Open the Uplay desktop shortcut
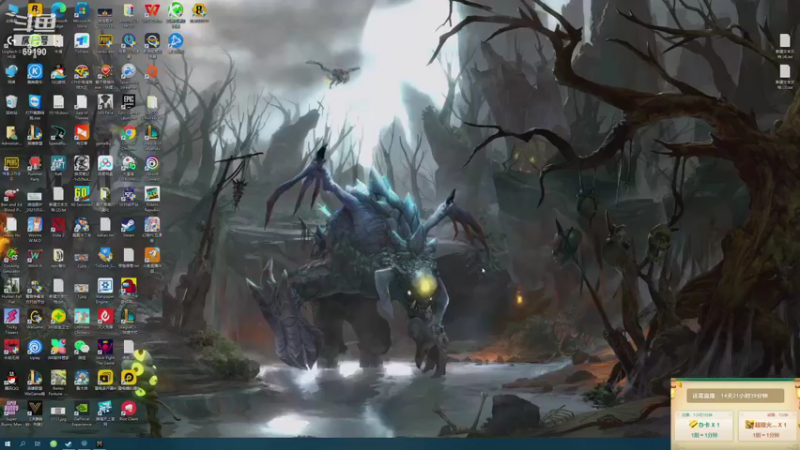The width and height of the screenshot is (800, 450). (x=35, y=347)
